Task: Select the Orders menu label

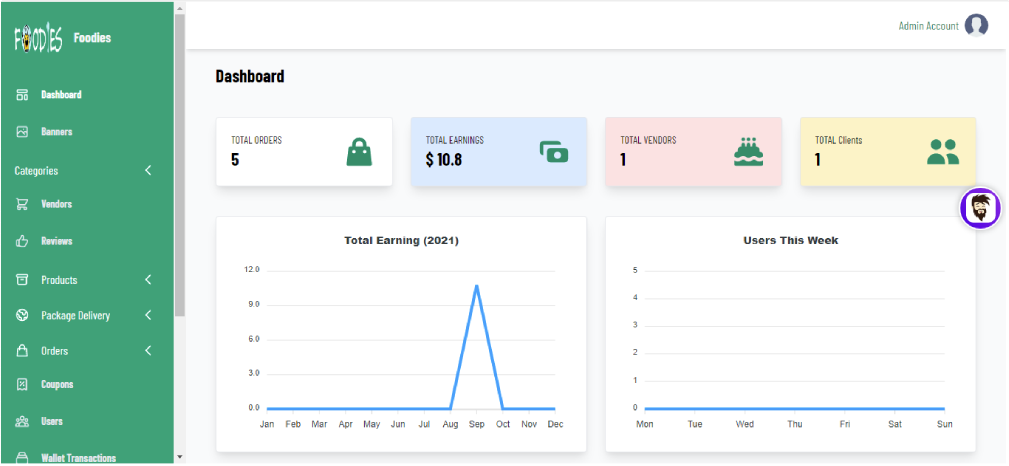Action: pyautogui.click(x=55, y=351)
